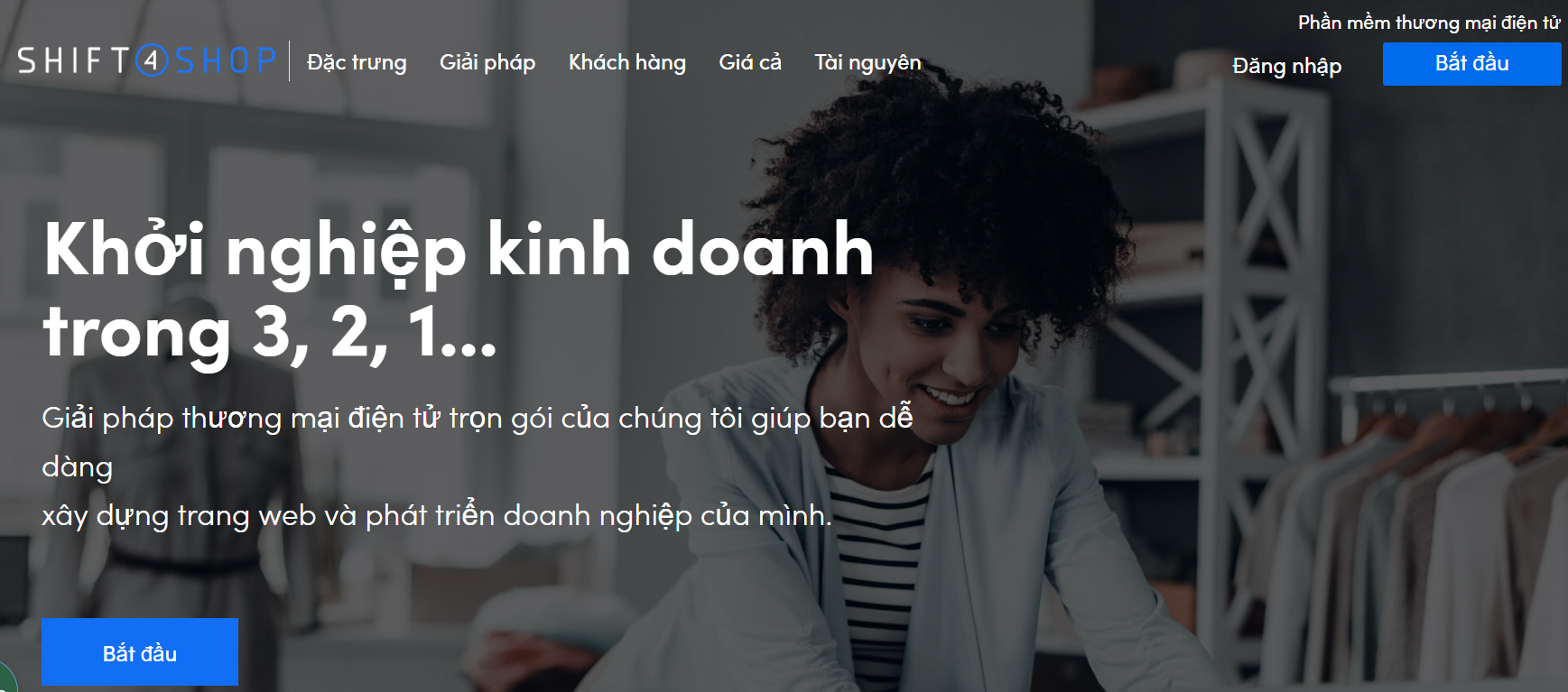Image resolution: width=1568 pixels, height=692 pixels.
Task: Click the Khởi nghiệp kinh doanh headline
Action: click(x=459, y=251)
